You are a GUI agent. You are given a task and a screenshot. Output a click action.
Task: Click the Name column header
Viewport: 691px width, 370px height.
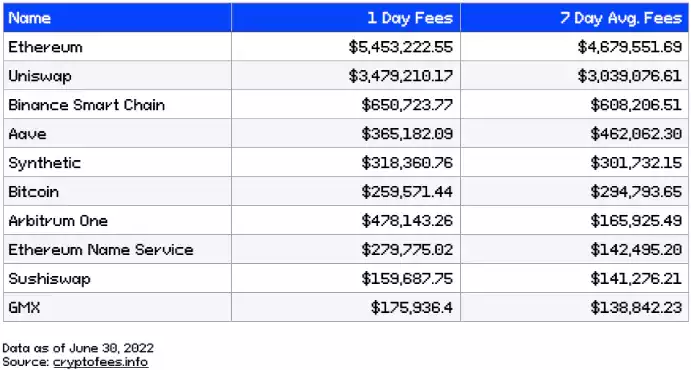pyautogui.click(x=117, y=18)
